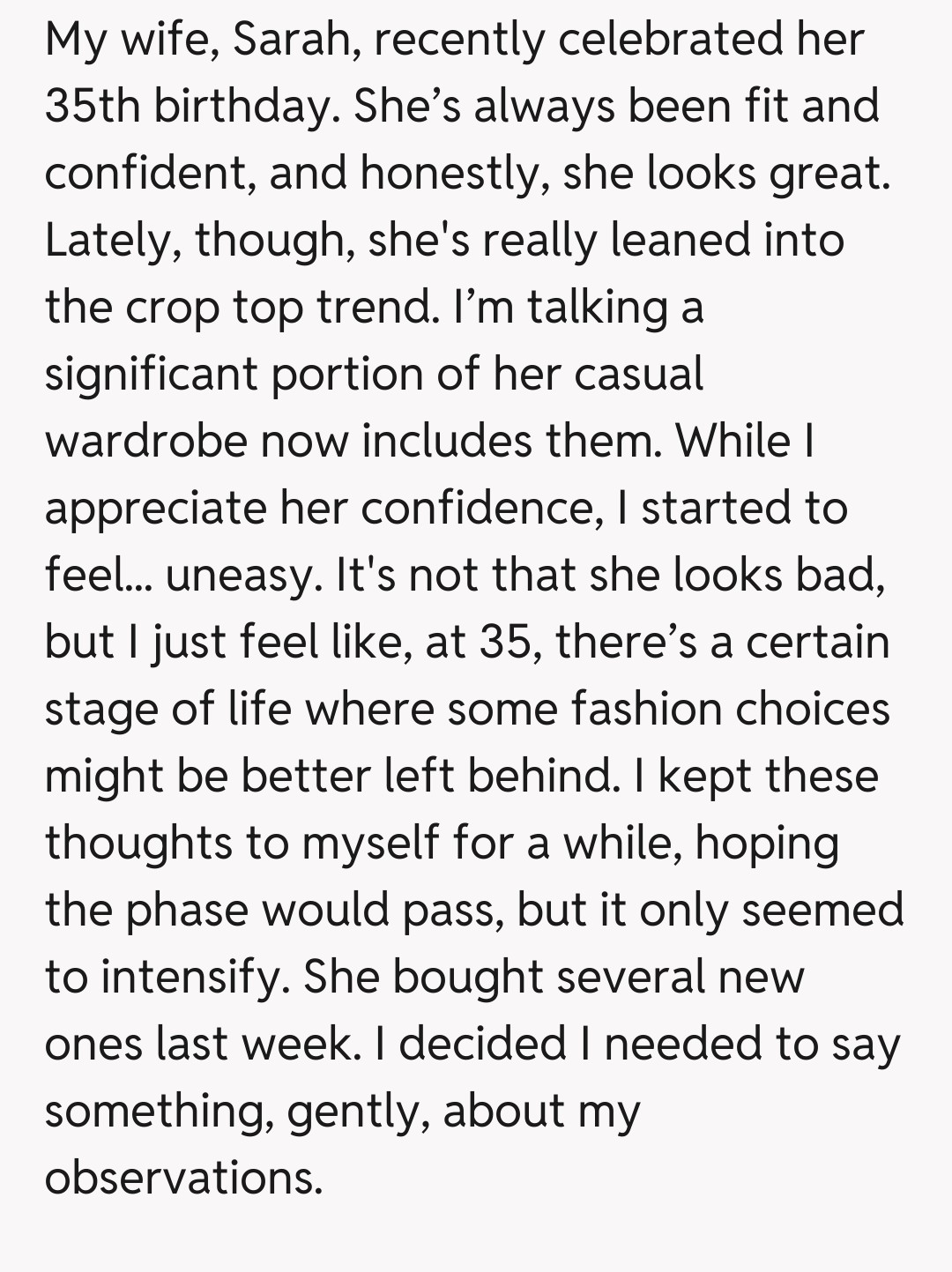Click the word "gently"

(356, 1111)
